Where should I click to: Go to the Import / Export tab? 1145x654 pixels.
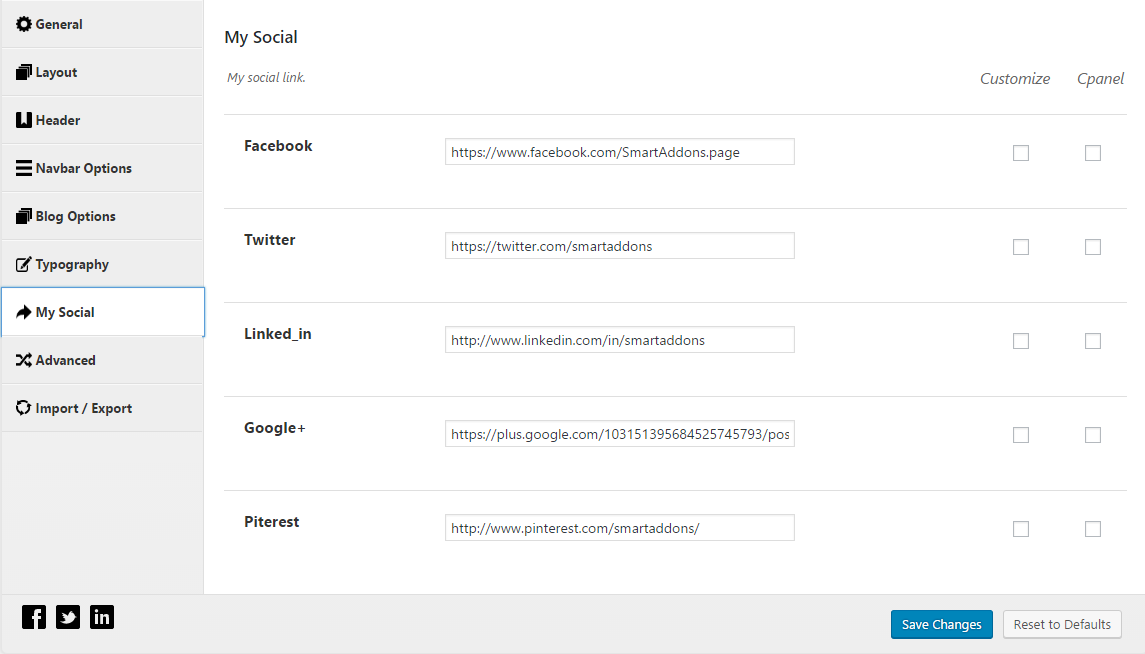tap(102, 408)
